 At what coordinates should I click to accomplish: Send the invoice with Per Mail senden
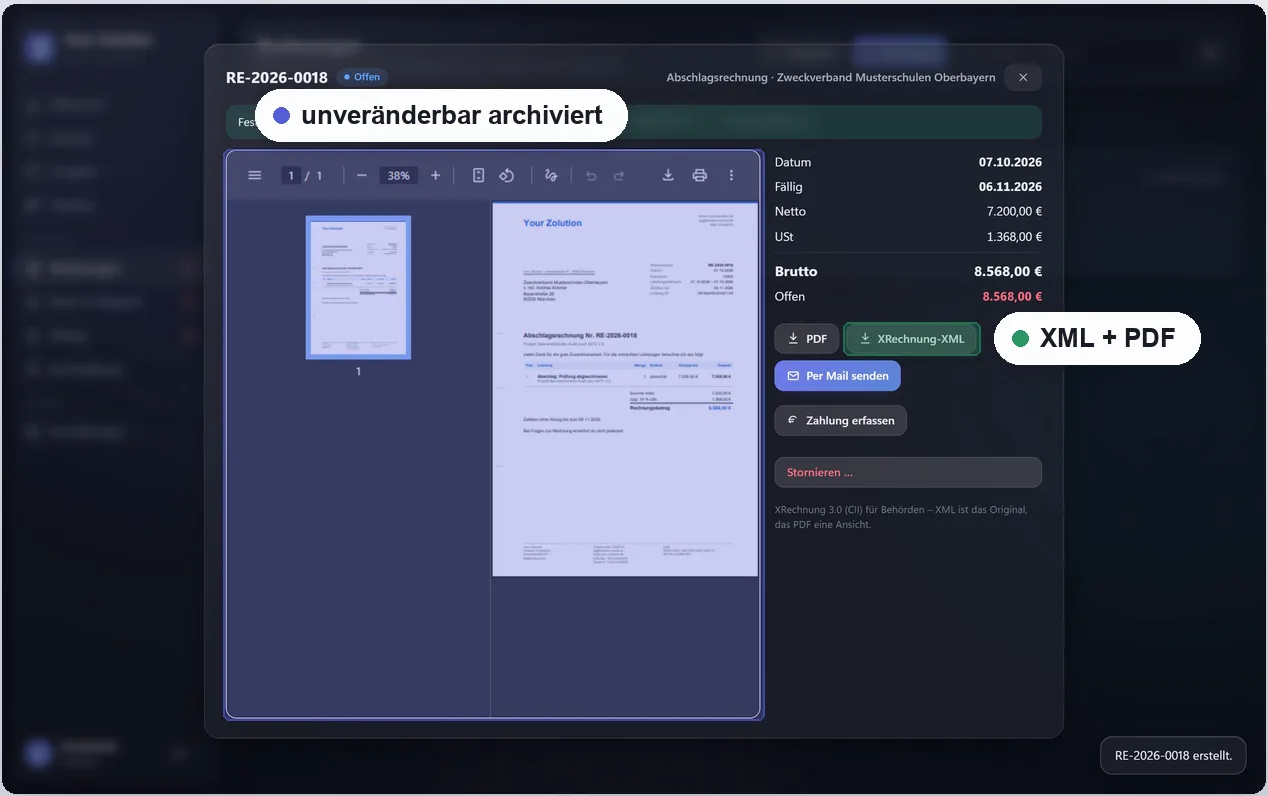(838, 376)
